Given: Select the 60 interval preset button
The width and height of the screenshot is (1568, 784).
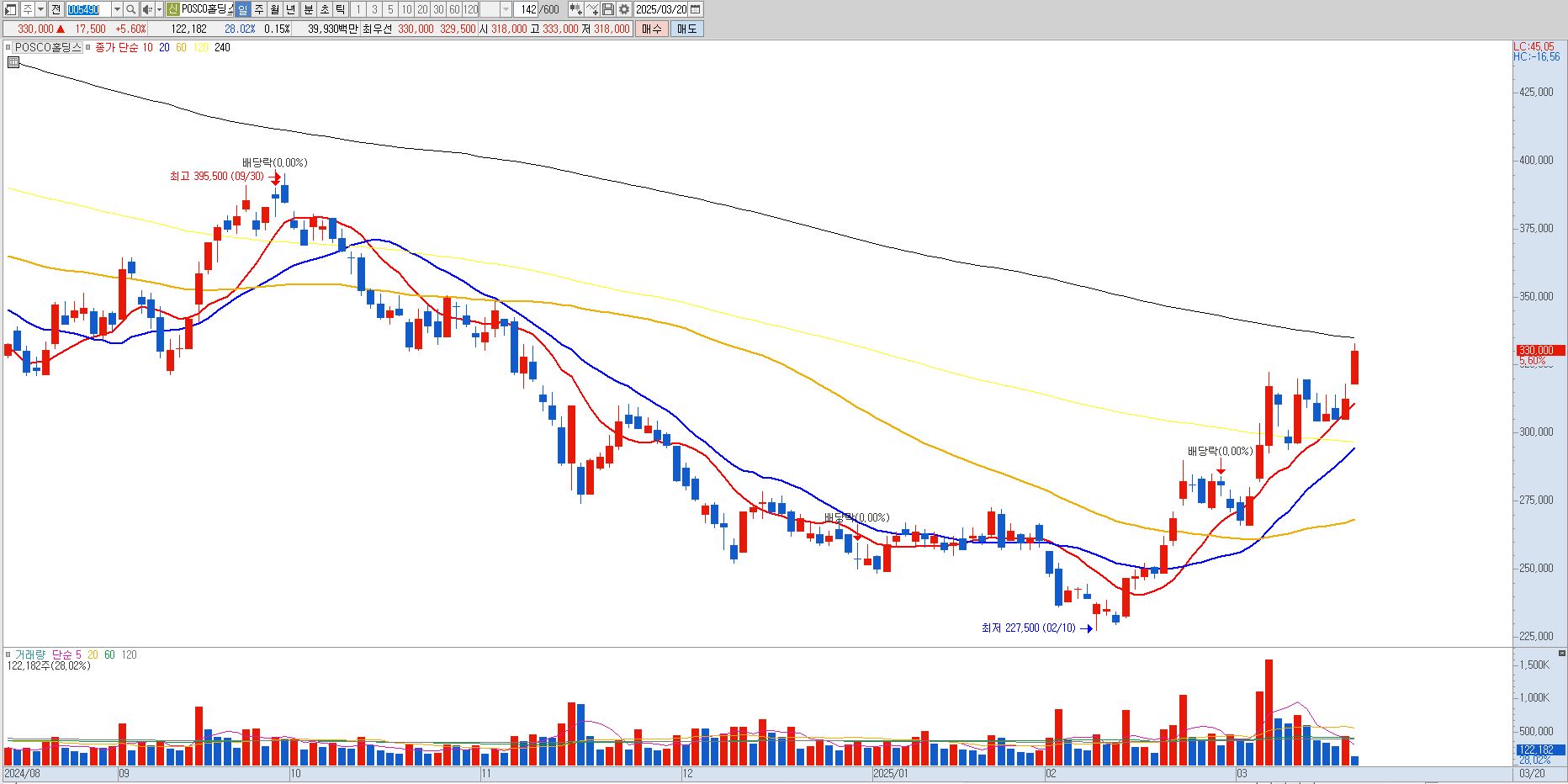Looking at the screenshot, I should 454,9.
